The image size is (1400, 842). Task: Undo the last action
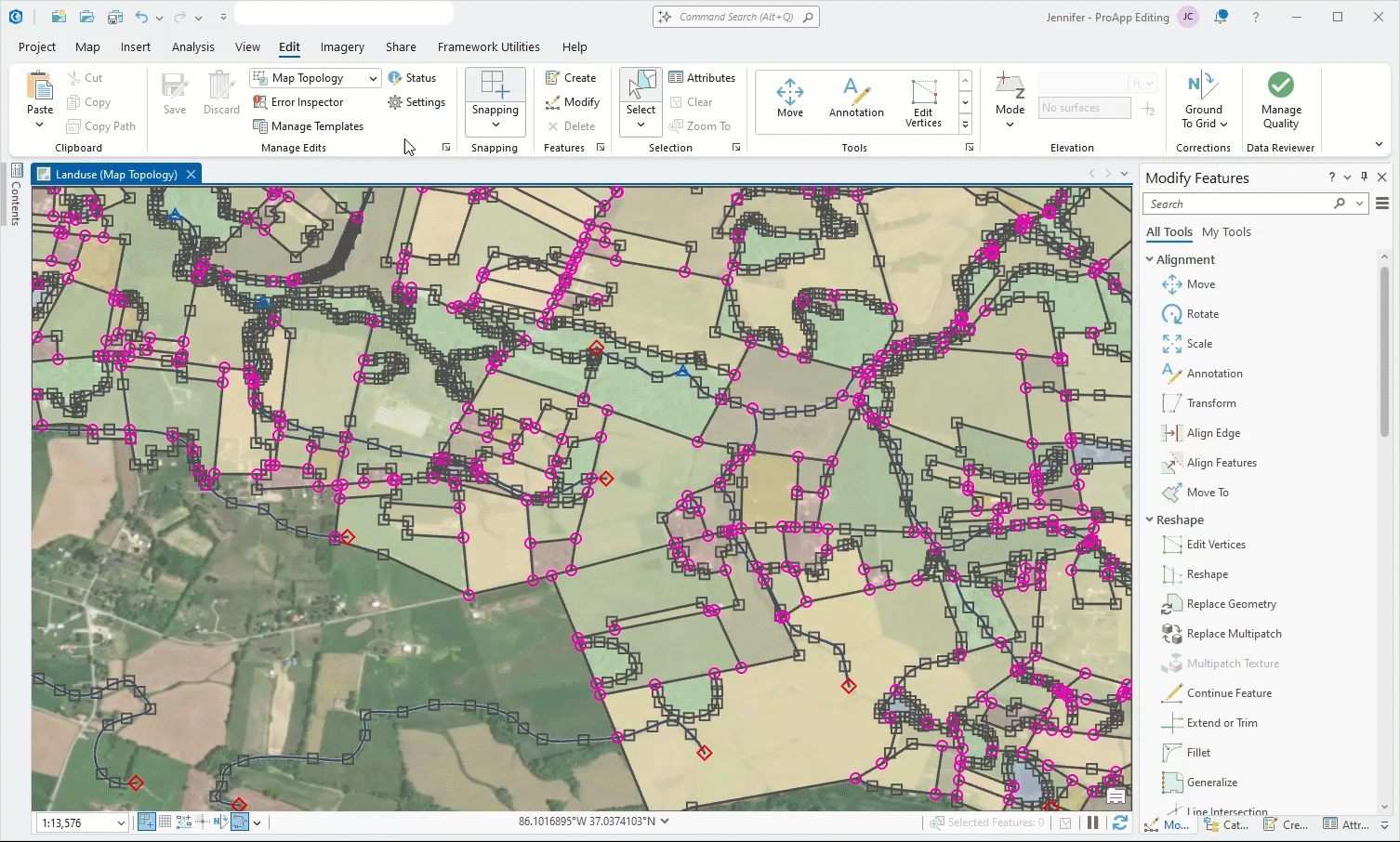pyautogui.click(x=141, y=17)
